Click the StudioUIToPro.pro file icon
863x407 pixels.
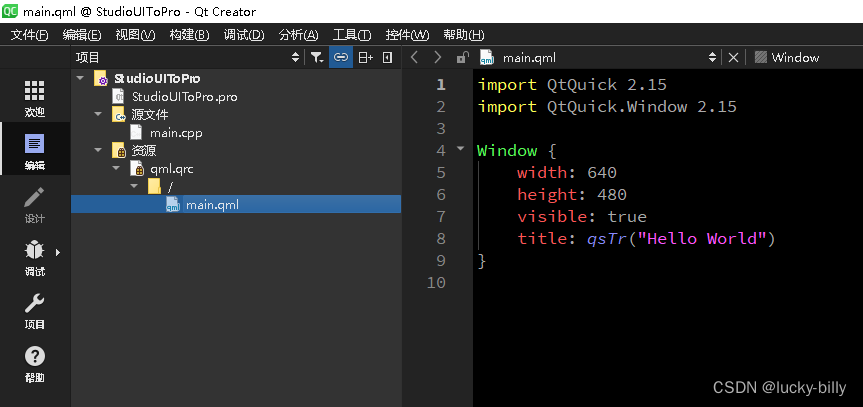pyautogui.click(x=118, y=97)
